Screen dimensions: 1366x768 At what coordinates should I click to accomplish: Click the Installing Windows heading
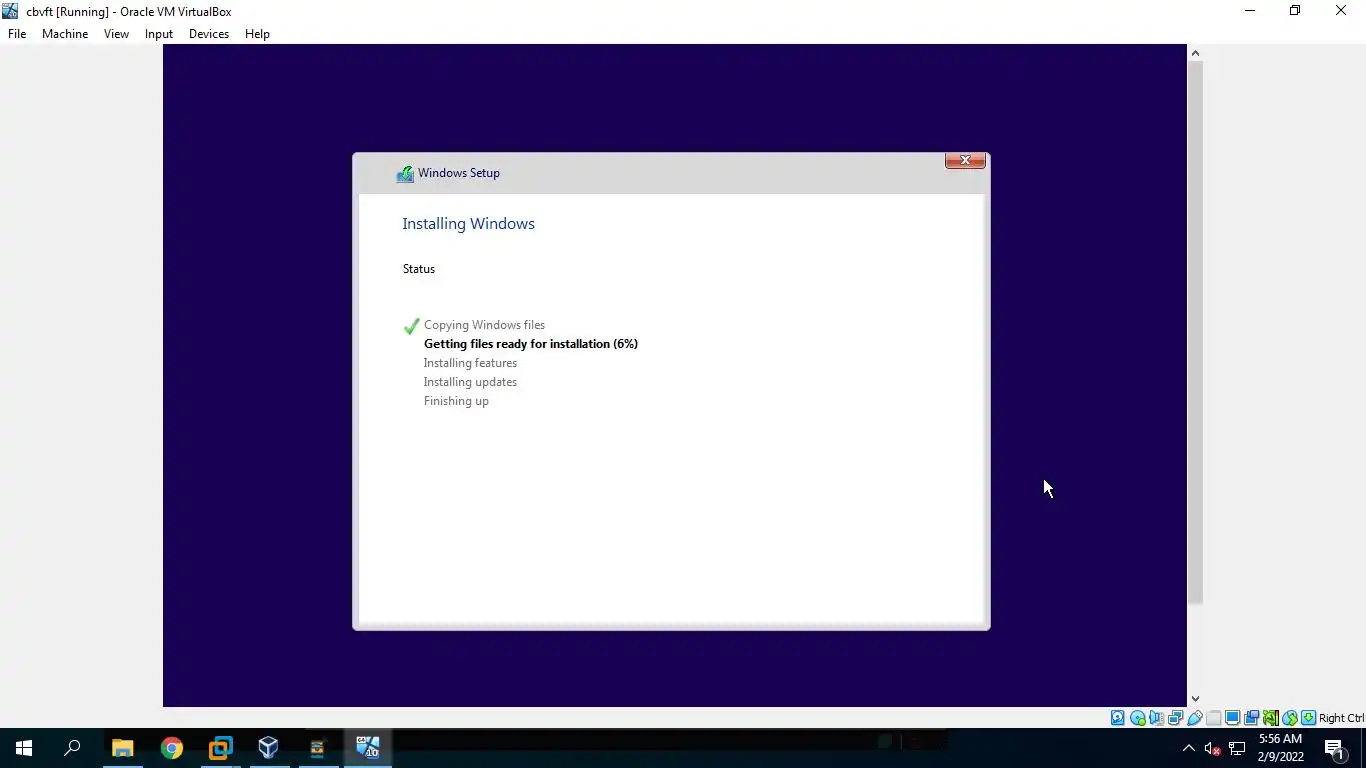(468, 224)
